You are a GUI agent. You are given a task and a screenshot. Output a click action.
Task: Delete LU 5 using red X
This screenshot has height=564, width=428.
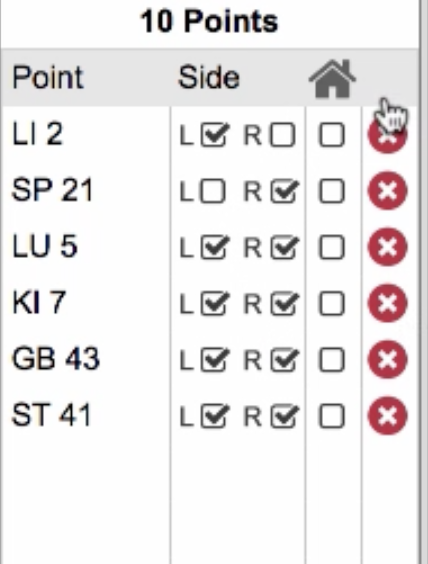tap(387, 247)
